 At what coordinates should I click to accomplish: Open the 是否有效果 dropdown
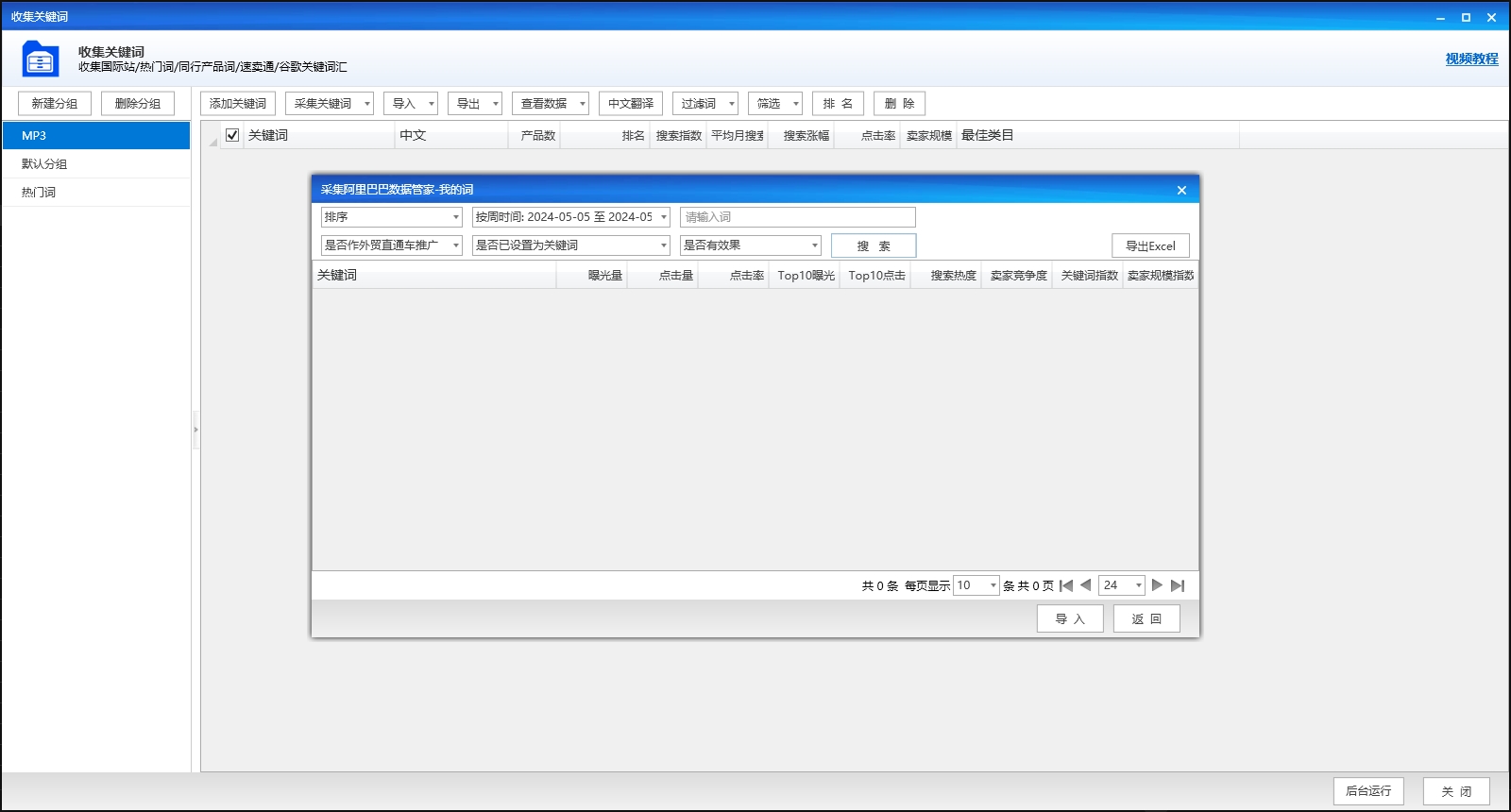tap(751, 245)
